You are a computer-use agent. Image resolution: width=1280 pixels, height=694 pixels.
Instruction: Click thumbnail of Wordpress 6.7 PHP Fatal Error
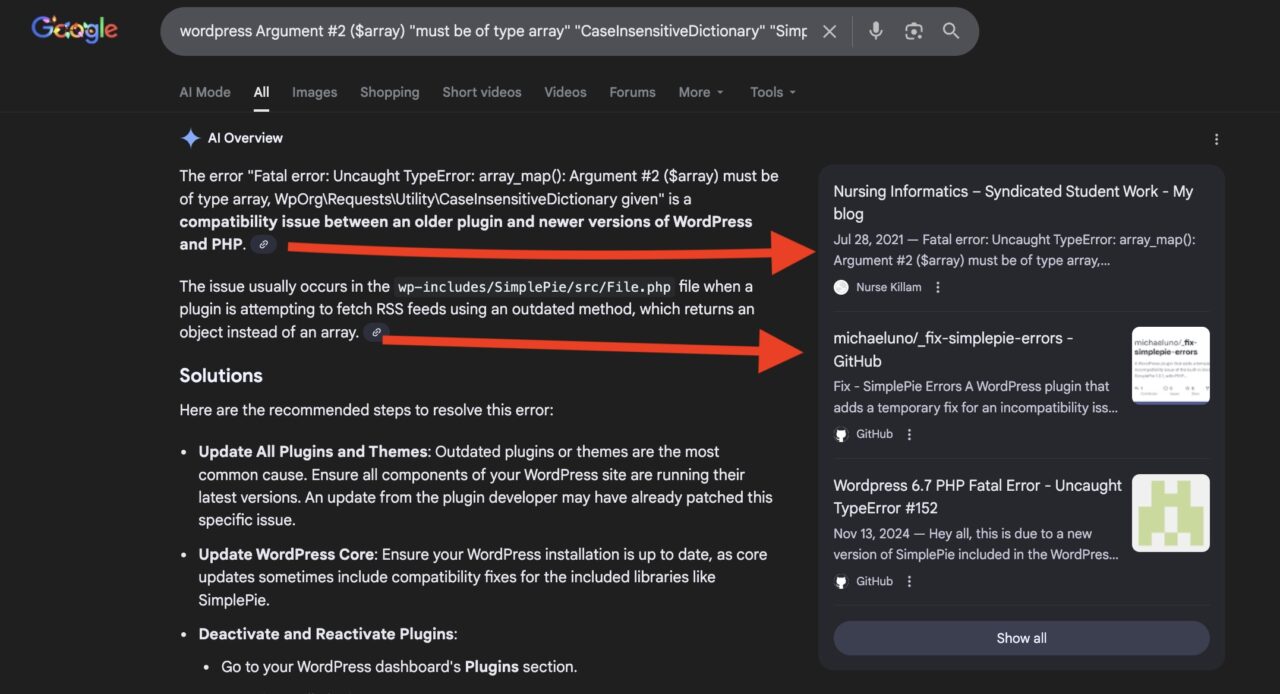1170,513
